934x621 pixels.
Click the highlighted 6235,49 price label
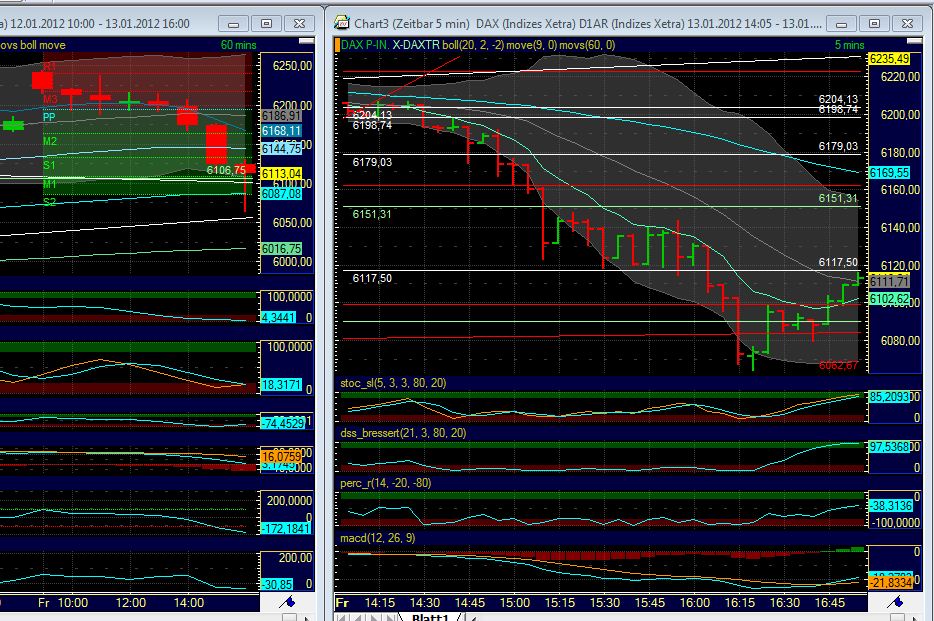(888, 60)
